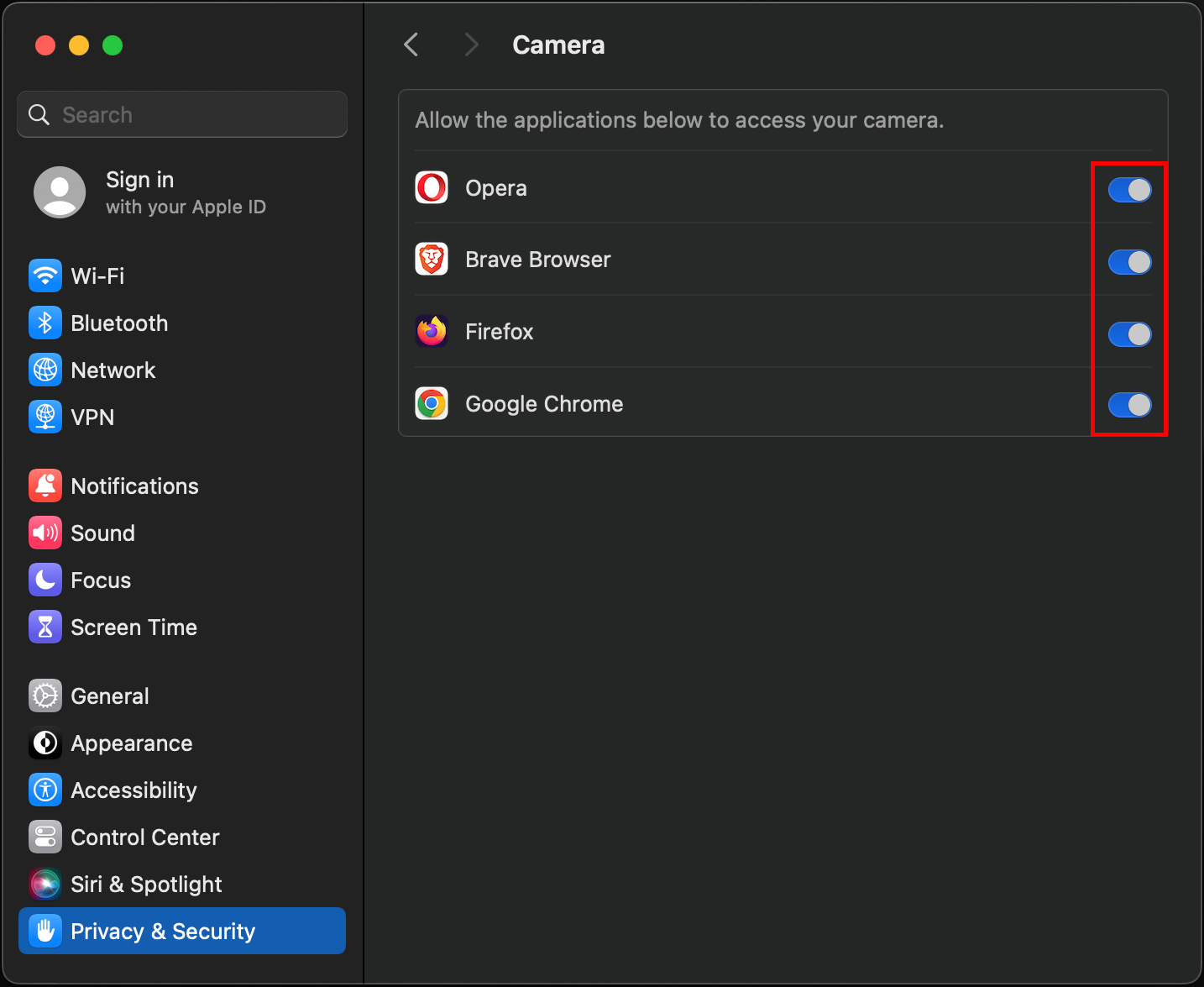Open Notifications bell icon in sidebar
The height and width of the screenshot is (987, 1204).
(x=45, y=486)
